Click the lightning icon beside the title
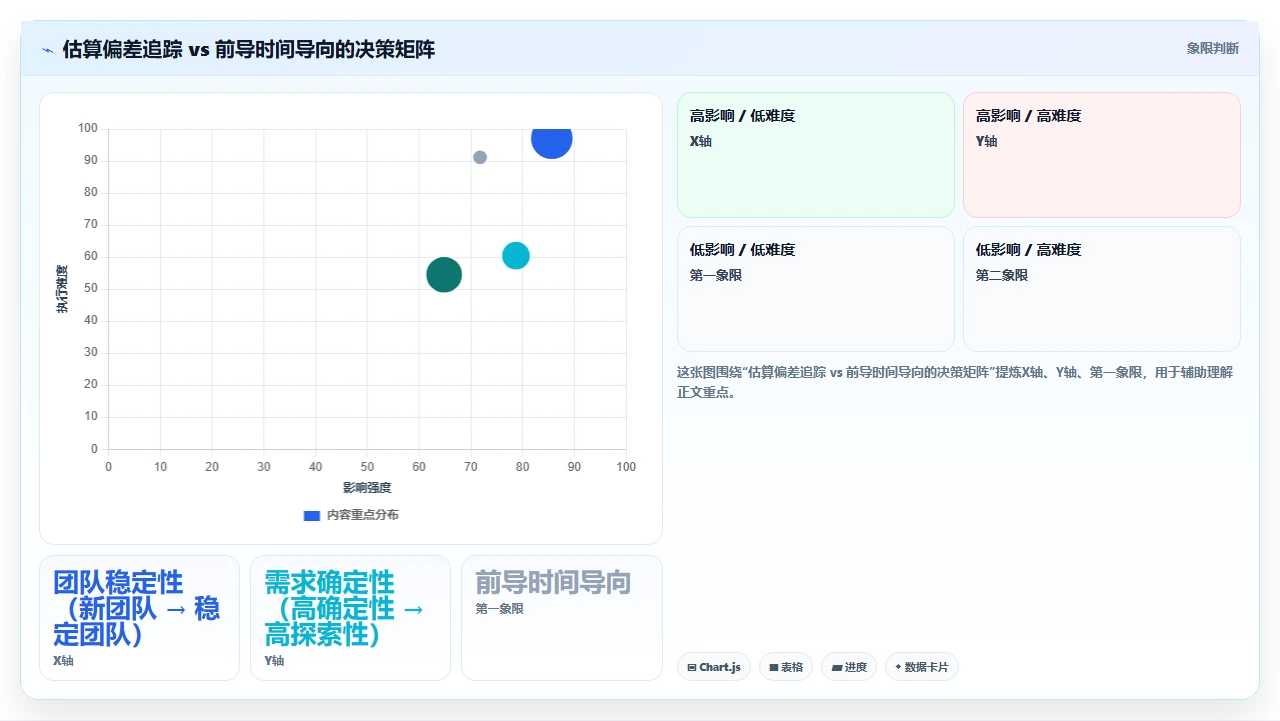 [x=48, y=49]
